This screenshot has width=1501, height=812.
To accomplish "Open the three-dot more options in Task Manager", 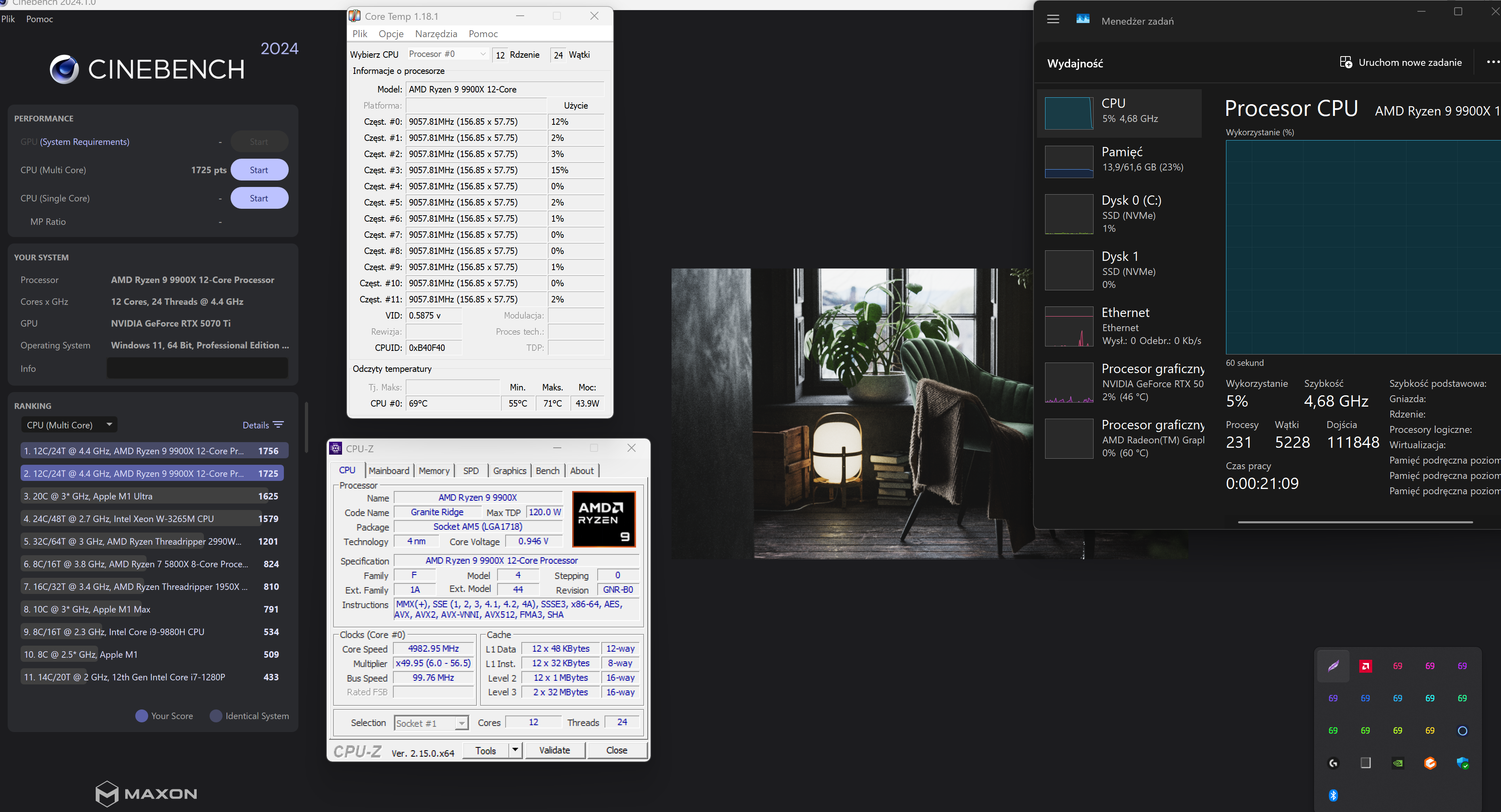I will 1493,62.
